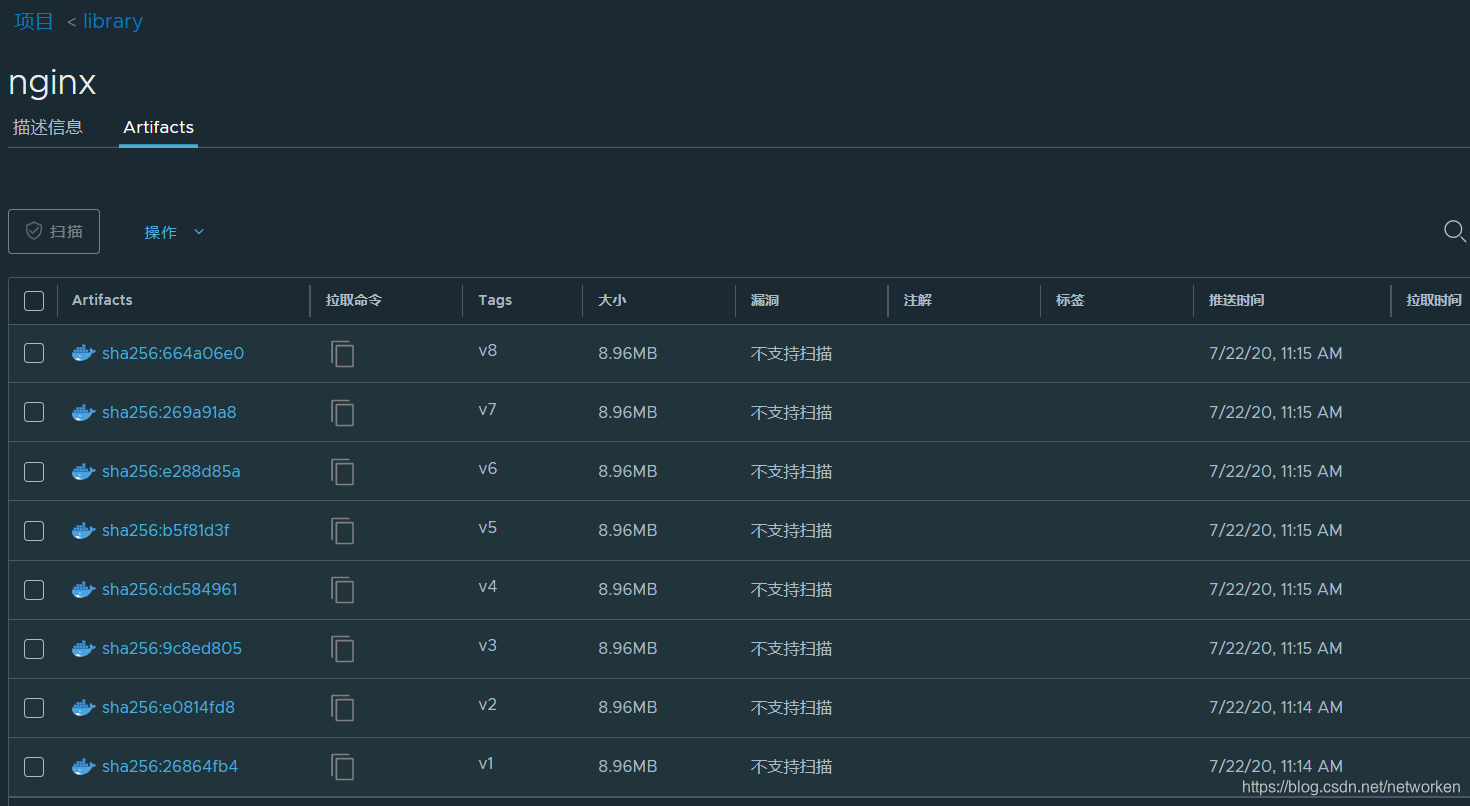The width and height of the screenshot is (1470, 806).
Task: Open artifact sha256:b5f81d3f link
Action: 165,530
